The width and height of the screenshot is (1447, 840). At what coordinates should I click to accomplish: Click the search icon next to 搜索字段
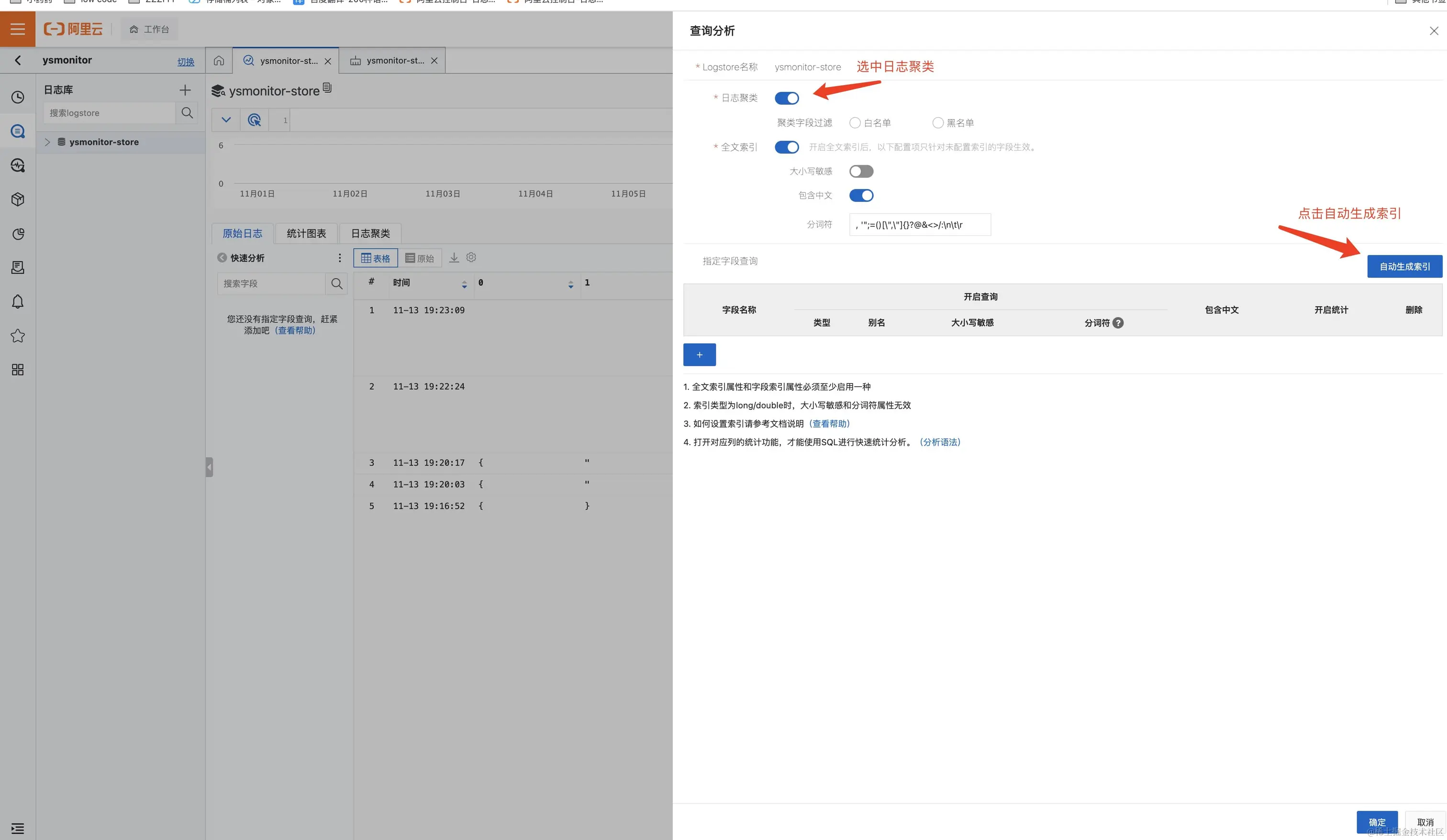(x=336, y=283)
